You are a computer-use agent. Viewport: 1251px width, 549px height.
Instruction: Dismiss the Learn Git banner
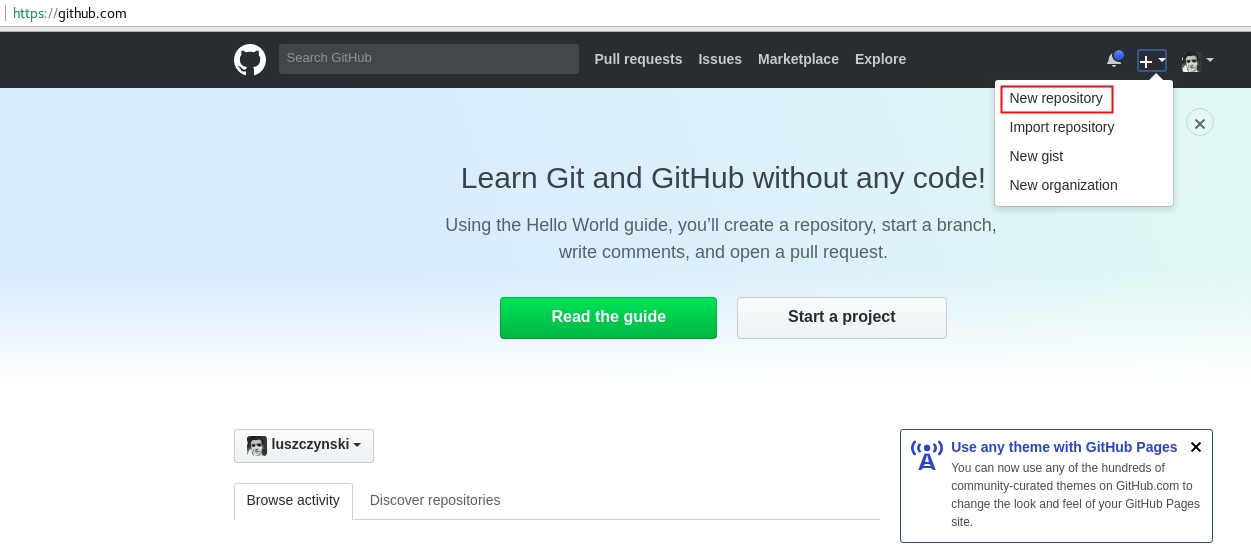click(1200, 123)
